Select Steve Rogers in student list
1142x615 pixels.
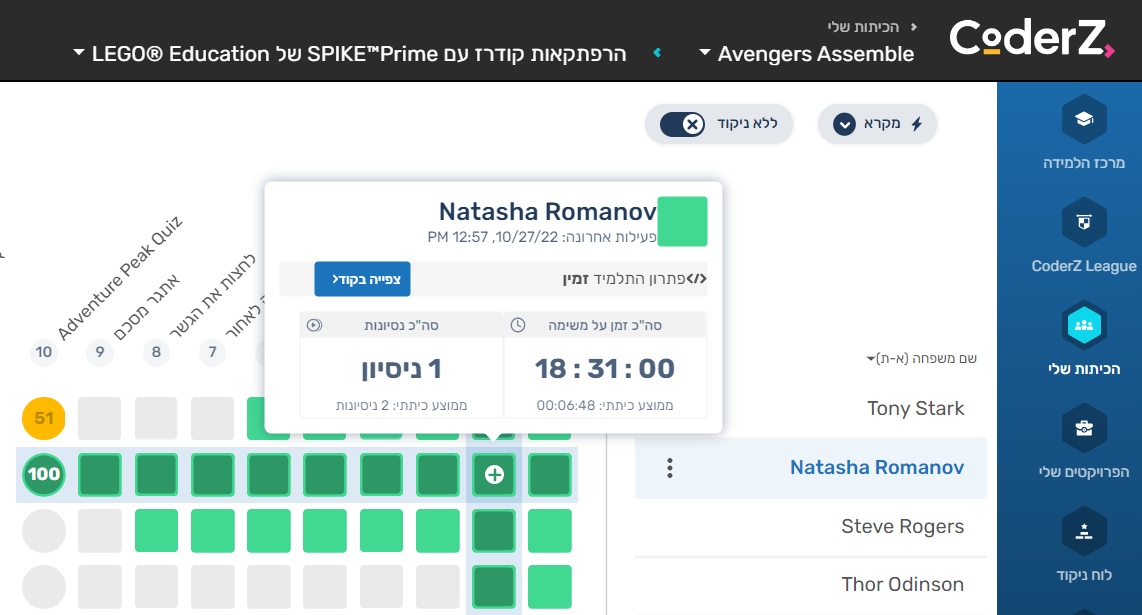(902, 526)
